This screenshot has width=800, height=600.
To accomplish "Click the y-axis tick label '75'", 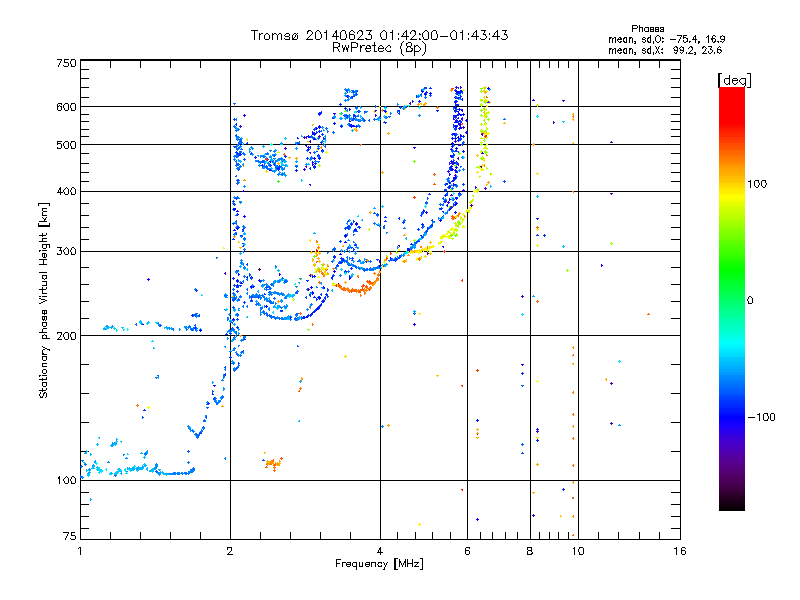I will pyautogui.click(x=70, y=536).
